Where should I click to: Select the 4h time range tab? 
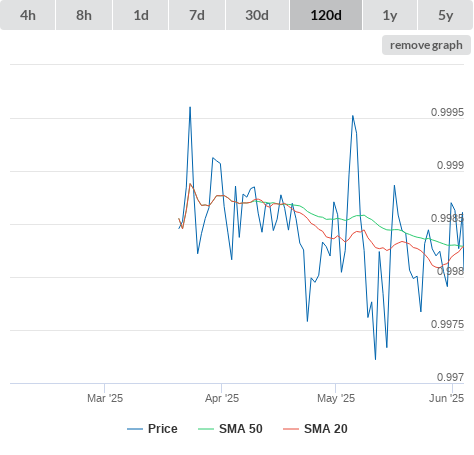(28, 15)
